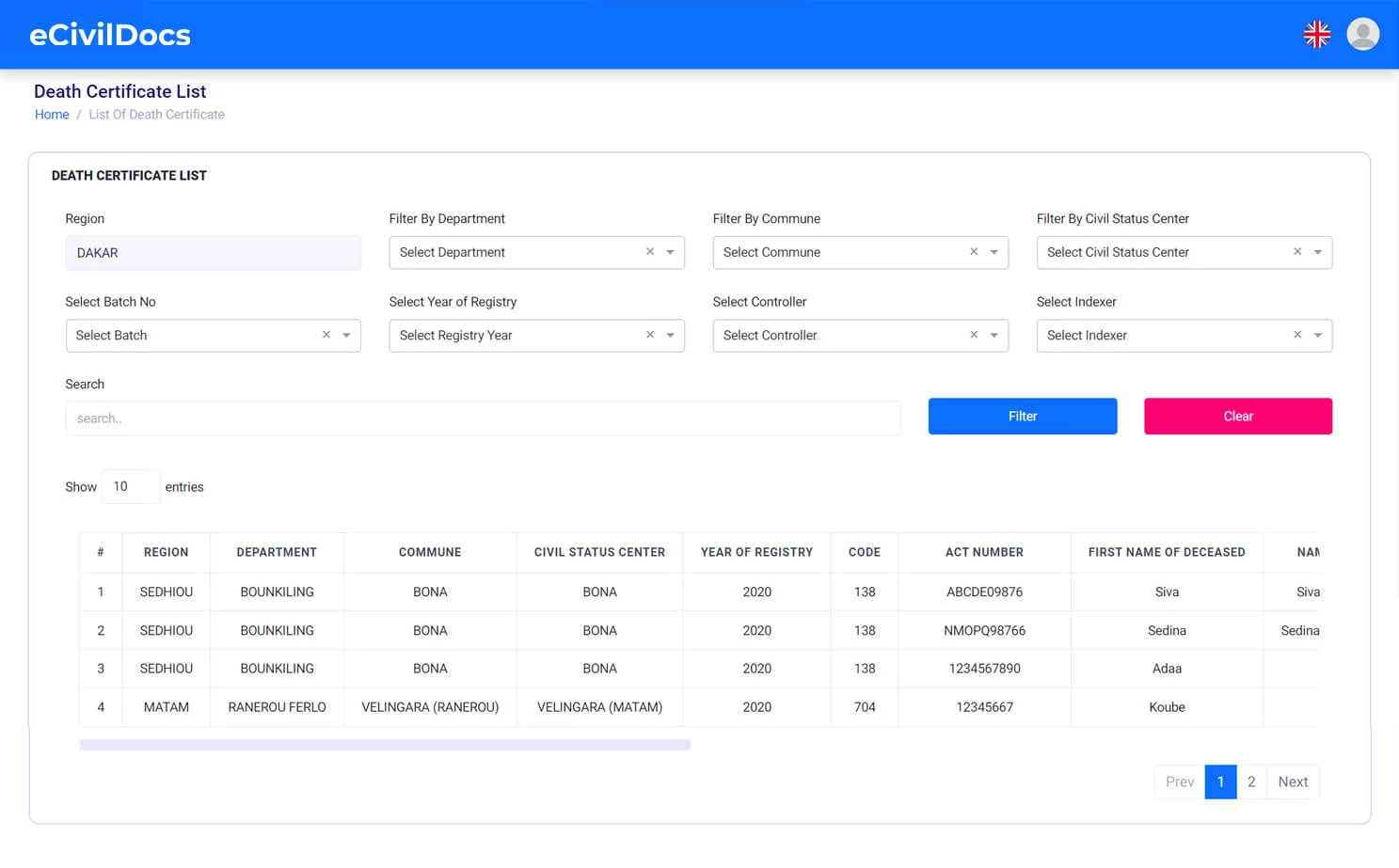Screen dimensions: 1399x868
Task: Expand the Select Indexer dropdown
Action: pos(1317,335)
